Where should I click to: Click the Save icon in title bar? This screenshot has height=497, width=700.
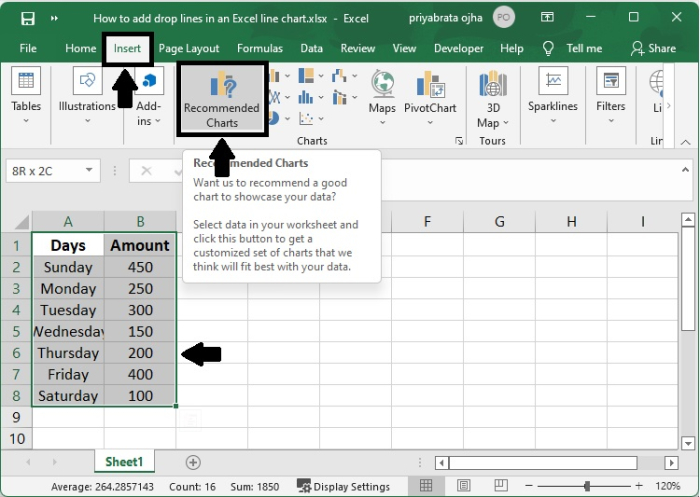click(x=27, y=18)
